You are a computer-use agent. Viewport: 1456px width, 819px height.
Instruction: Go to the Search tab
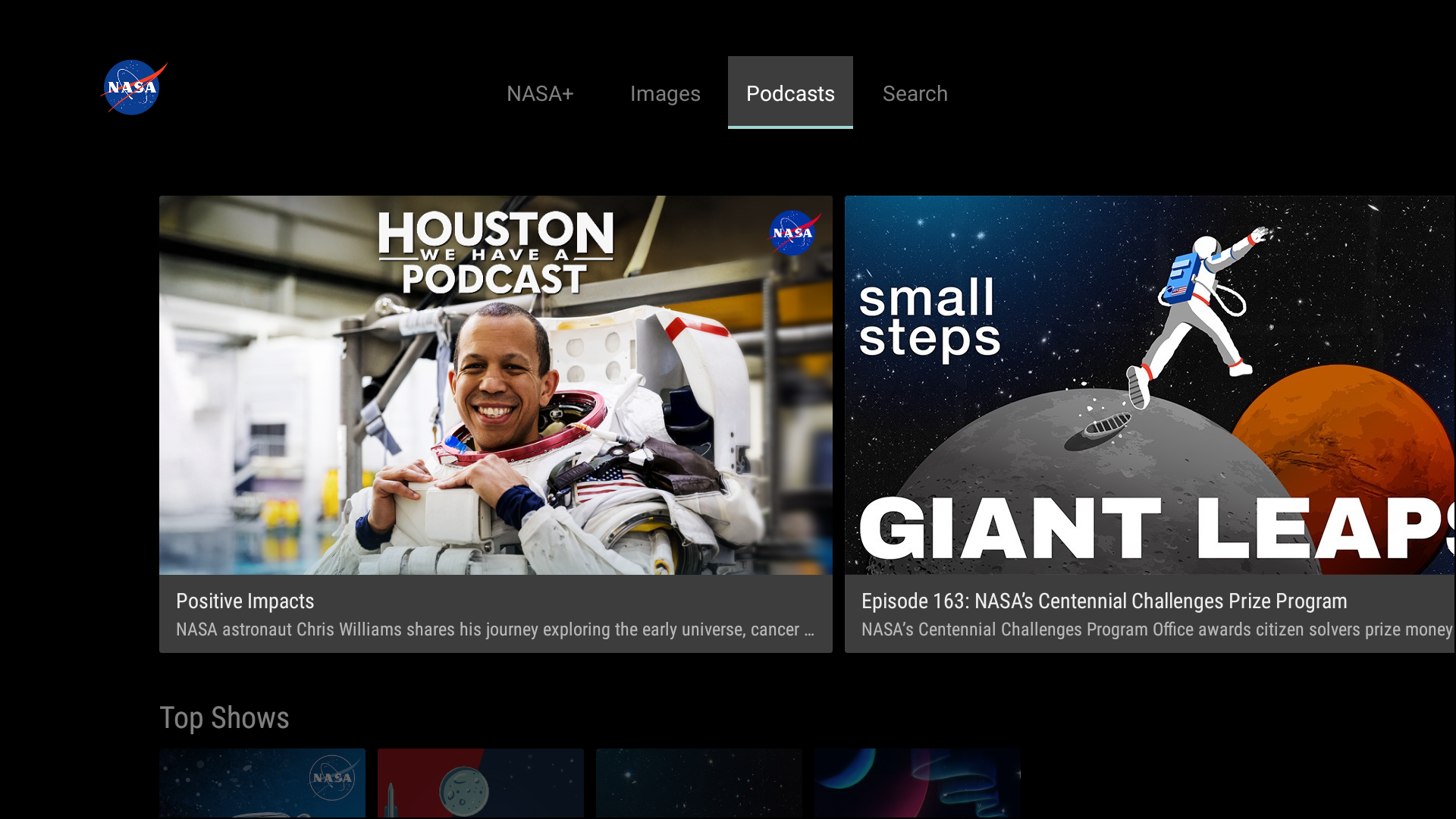tap(915, 93)
